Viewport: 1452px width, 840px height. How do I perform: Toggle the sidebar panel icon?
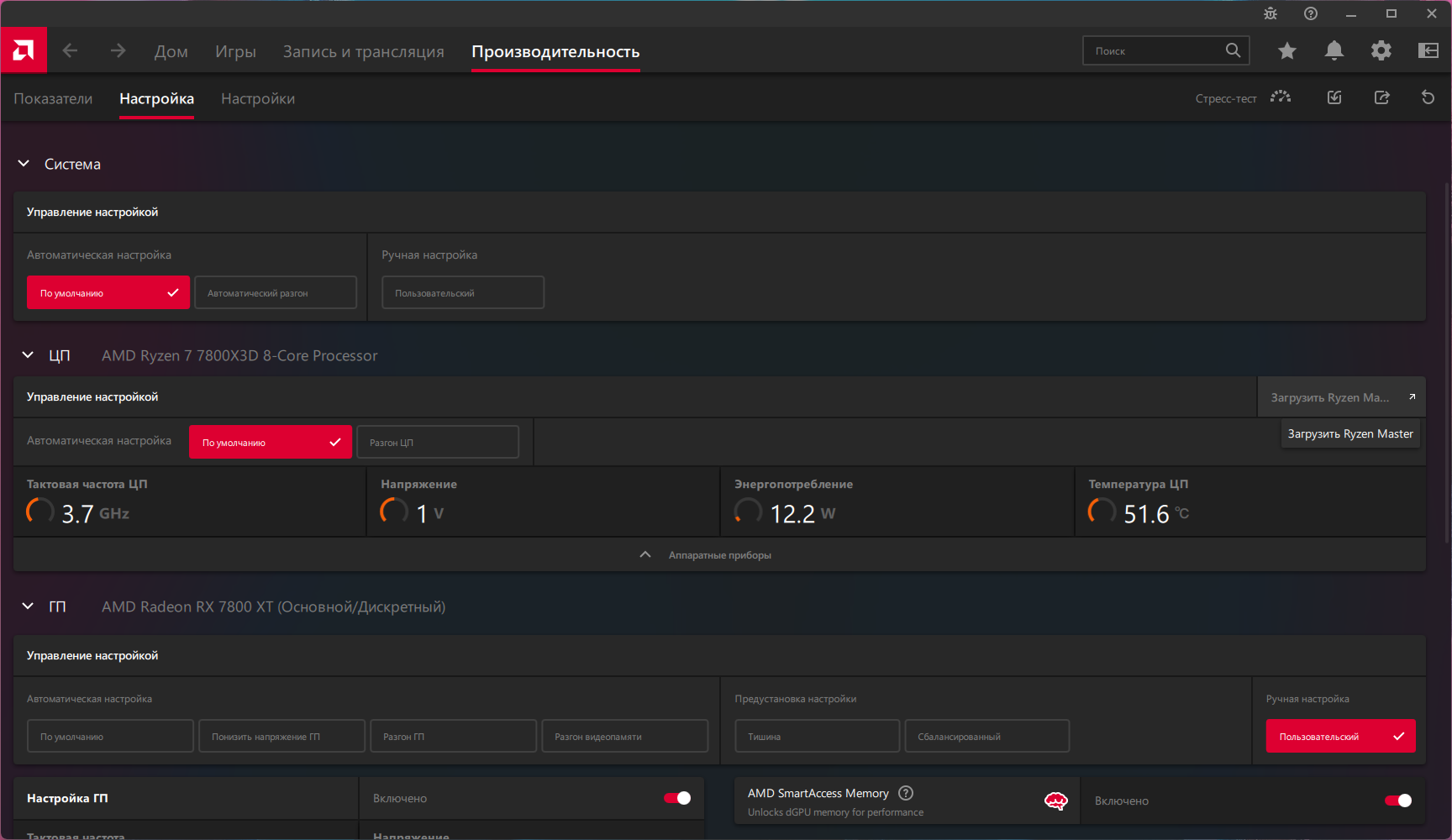point(1428,51)
